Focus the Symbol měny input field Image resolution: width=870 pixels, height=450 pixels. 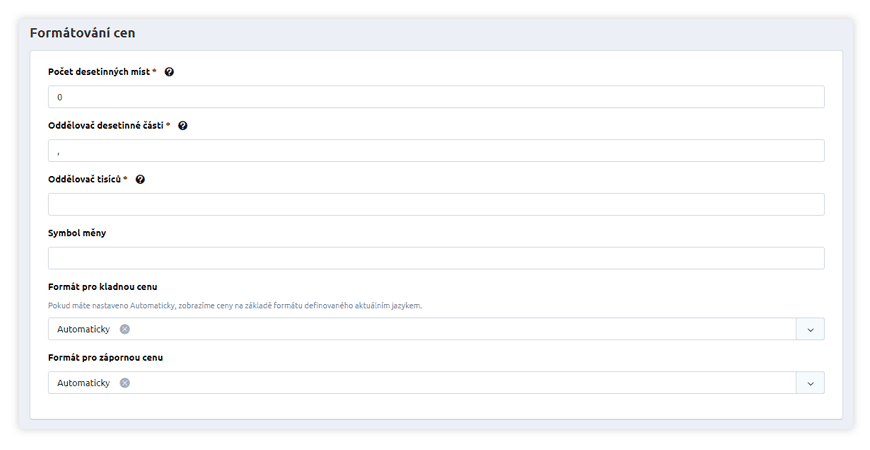[x=436, y=259]
